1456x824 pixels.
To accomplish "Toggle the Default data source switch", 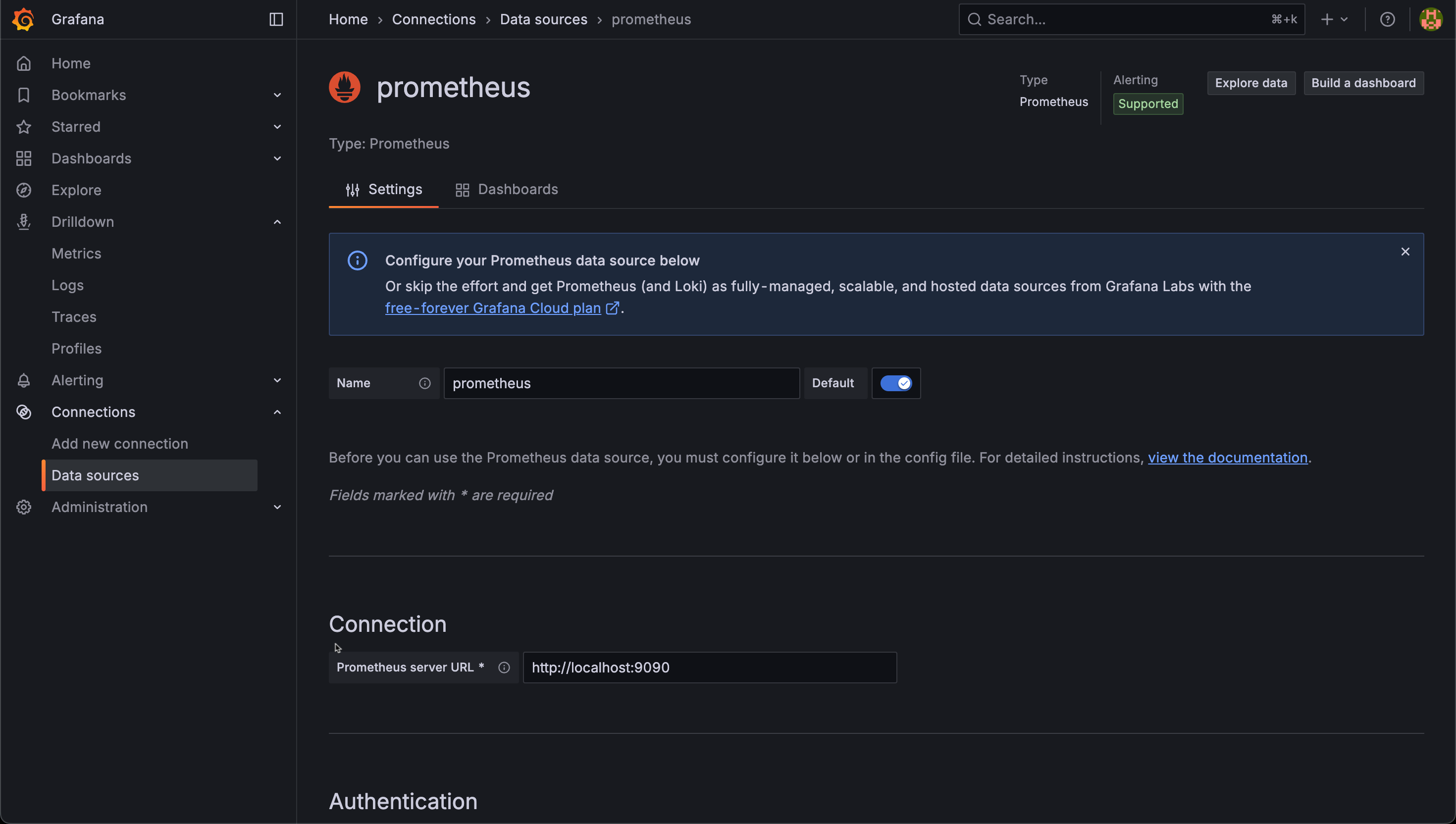I will pos(895,383).
